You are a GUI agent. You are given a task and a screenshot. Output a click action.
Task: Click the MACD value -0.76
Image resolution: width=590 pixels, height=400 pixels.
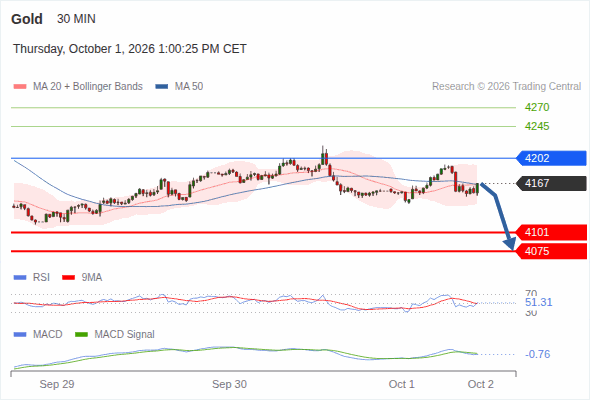[x=537, y=354]
